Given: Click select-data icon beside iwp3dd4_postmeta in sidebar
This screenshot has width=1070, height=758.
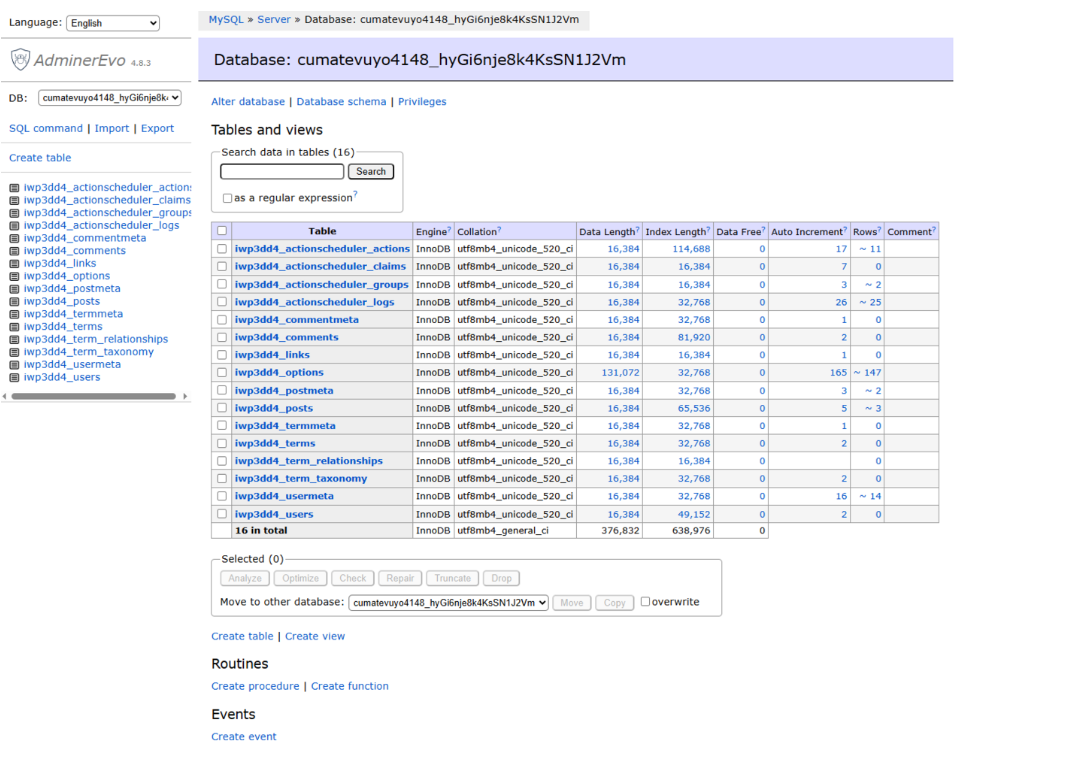Looking at the screenshot, I should click(14, 289).
